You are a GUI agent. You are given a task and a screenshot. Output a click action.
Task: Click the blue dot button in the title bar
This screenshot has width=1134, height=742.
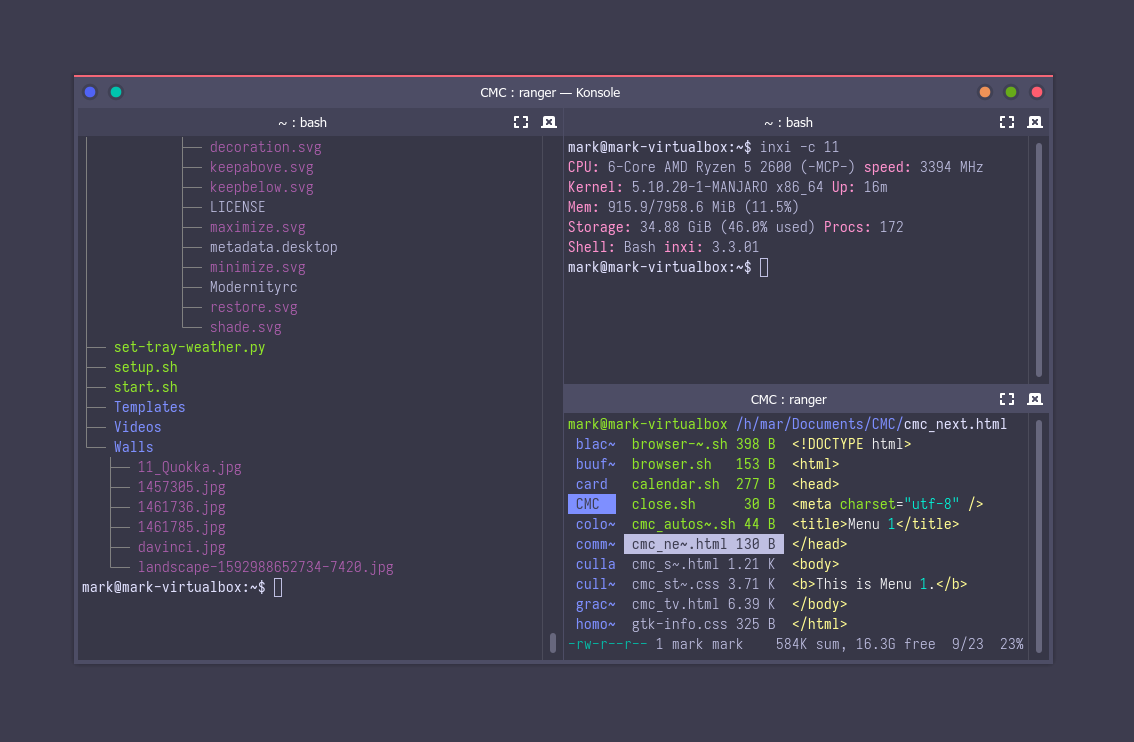tap(90, 92)
